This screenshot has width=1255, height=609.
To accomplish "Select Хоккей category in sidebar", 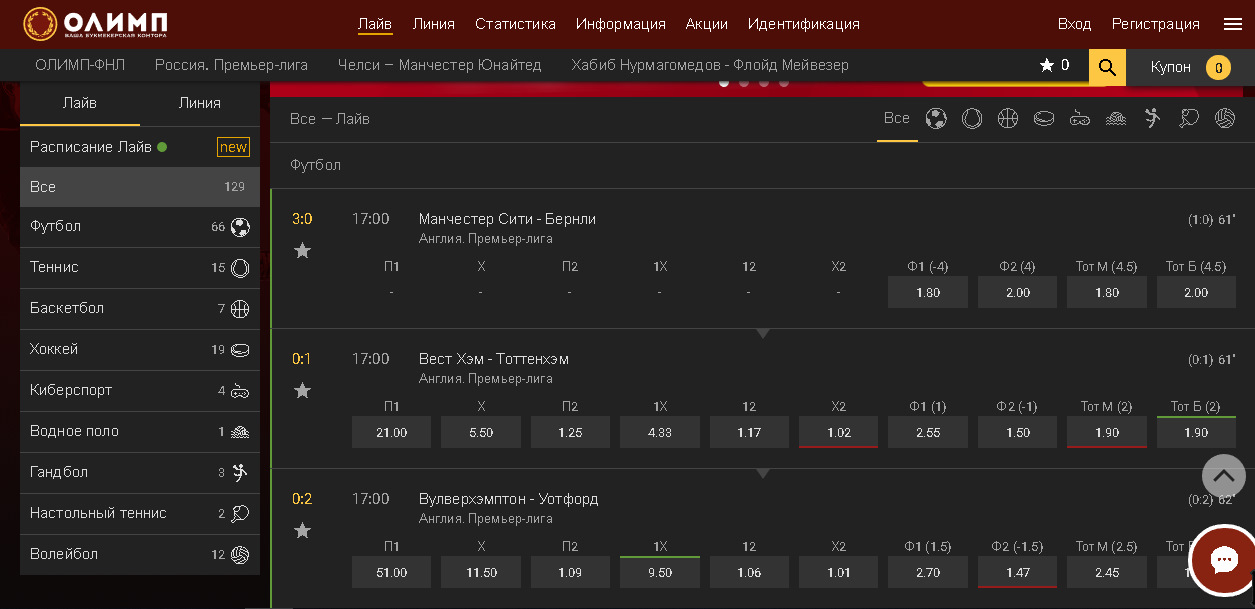I will [140, 350].
